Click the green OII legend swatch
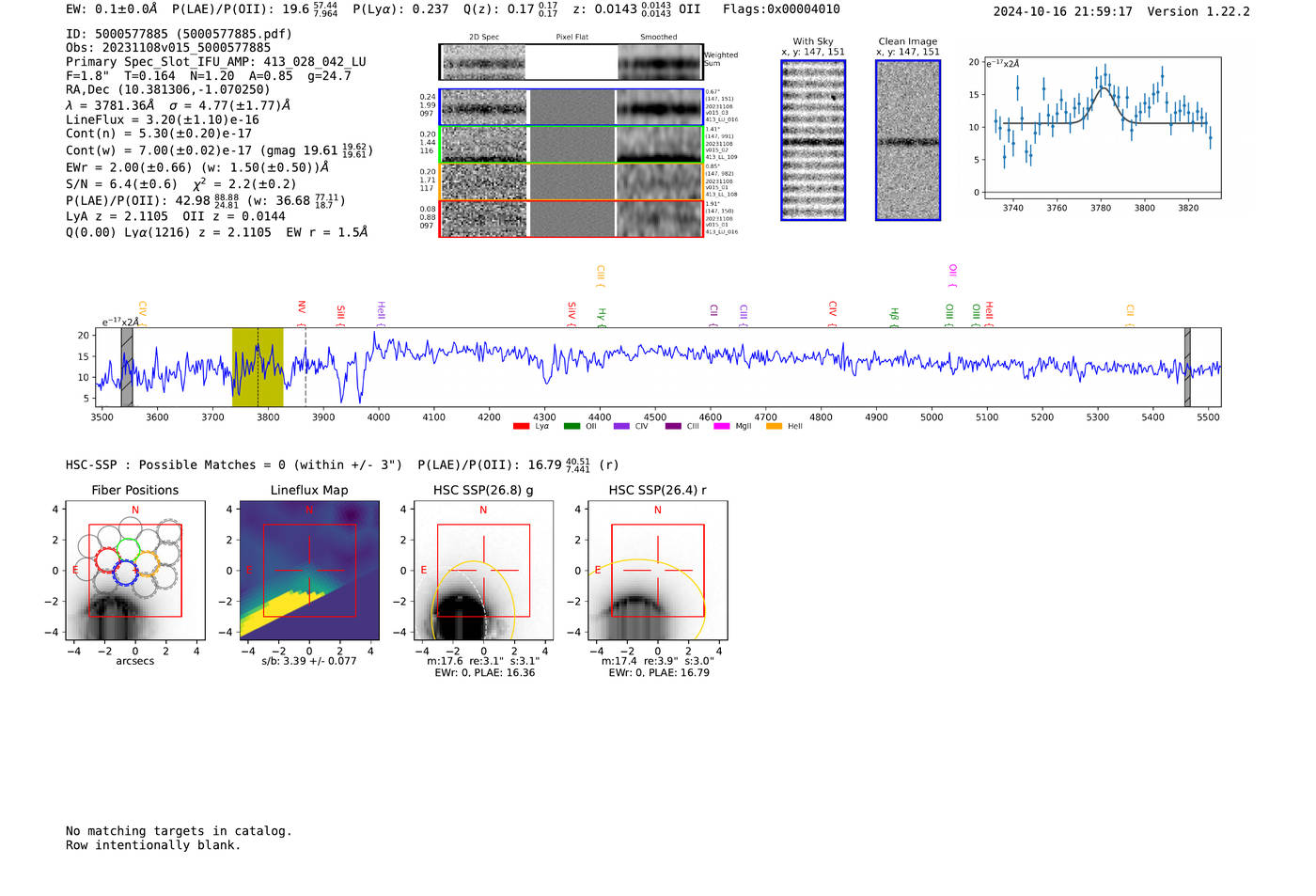This screenshot has width=1316, height=896. 572,426
